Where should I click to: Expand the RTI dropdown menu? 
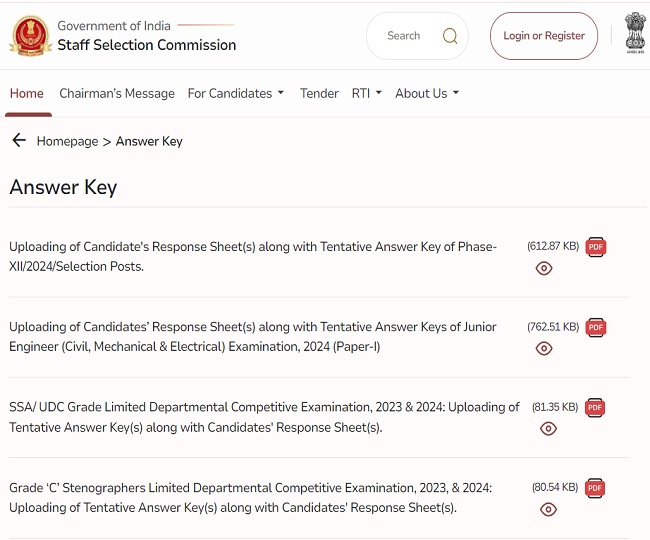[x=366, y=93]
